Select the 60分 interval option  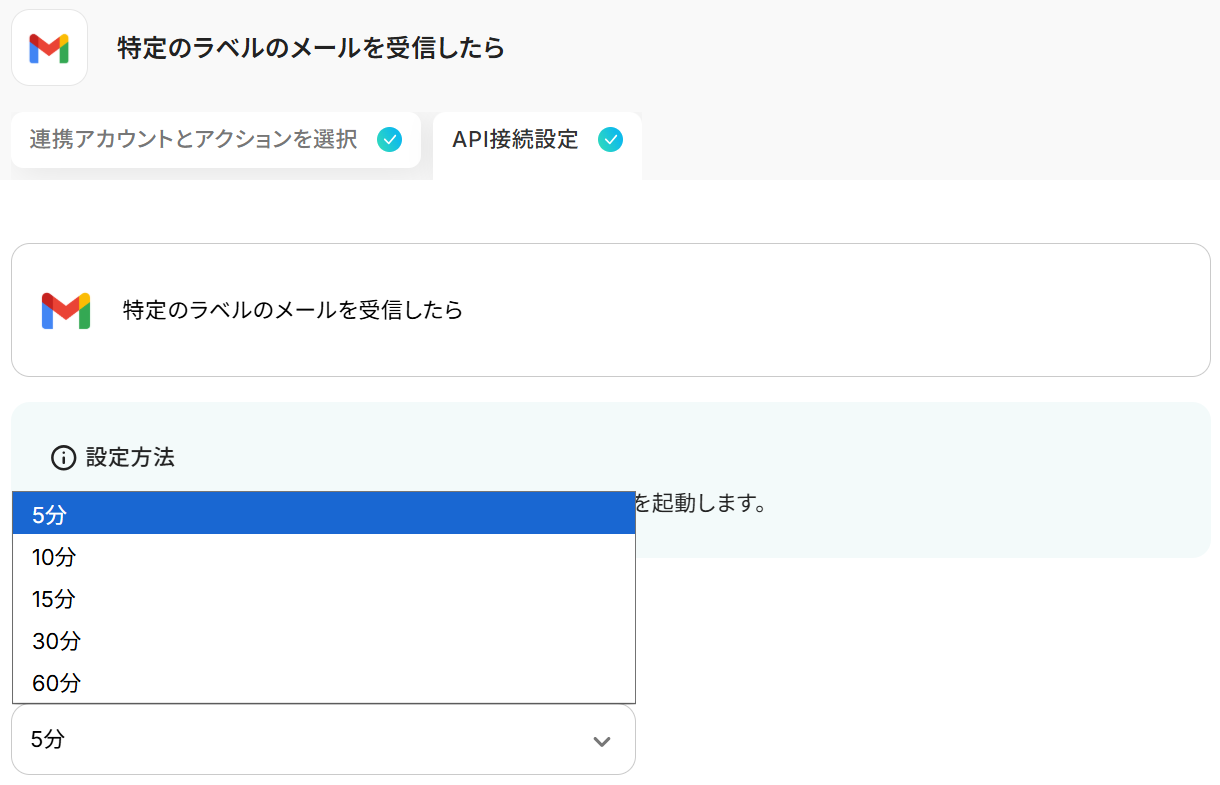tap(323, 683)
